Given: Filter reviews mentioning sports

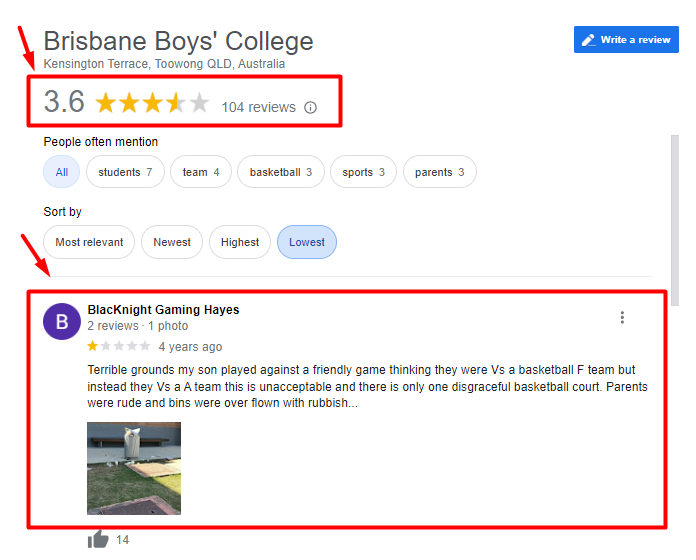Looking at the screenshot, I should tap(363, 172).
